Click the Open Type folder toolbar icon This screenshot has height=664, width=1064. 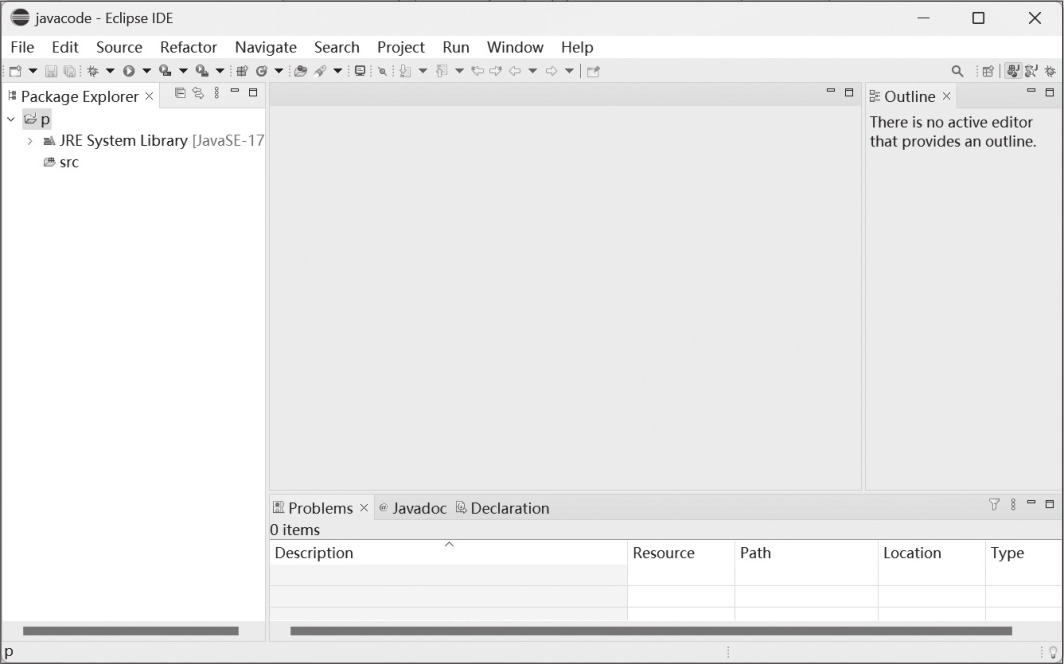coord(300,71)
